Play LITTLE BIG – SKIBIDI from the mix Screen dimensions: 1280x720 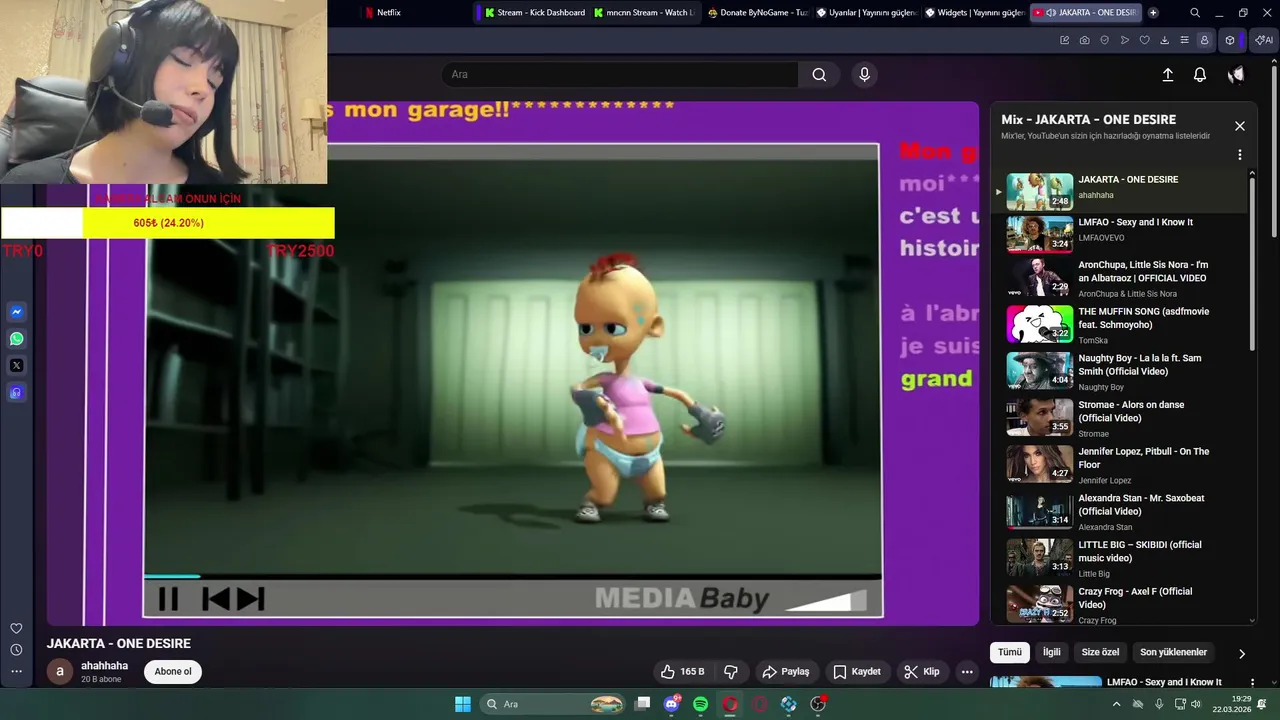point(1120,558)
